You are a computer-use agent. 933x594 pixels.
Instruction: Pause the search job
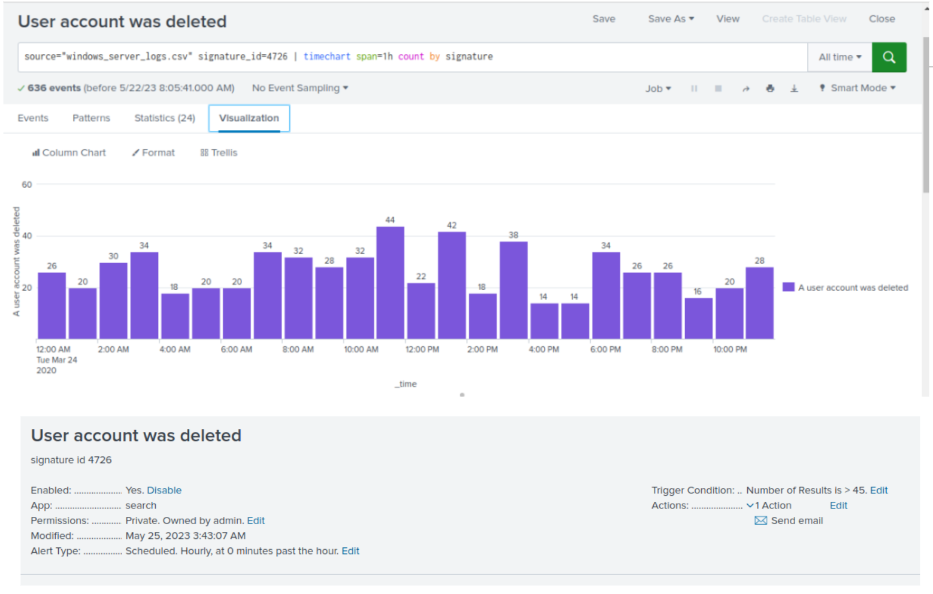click(694, 88)
